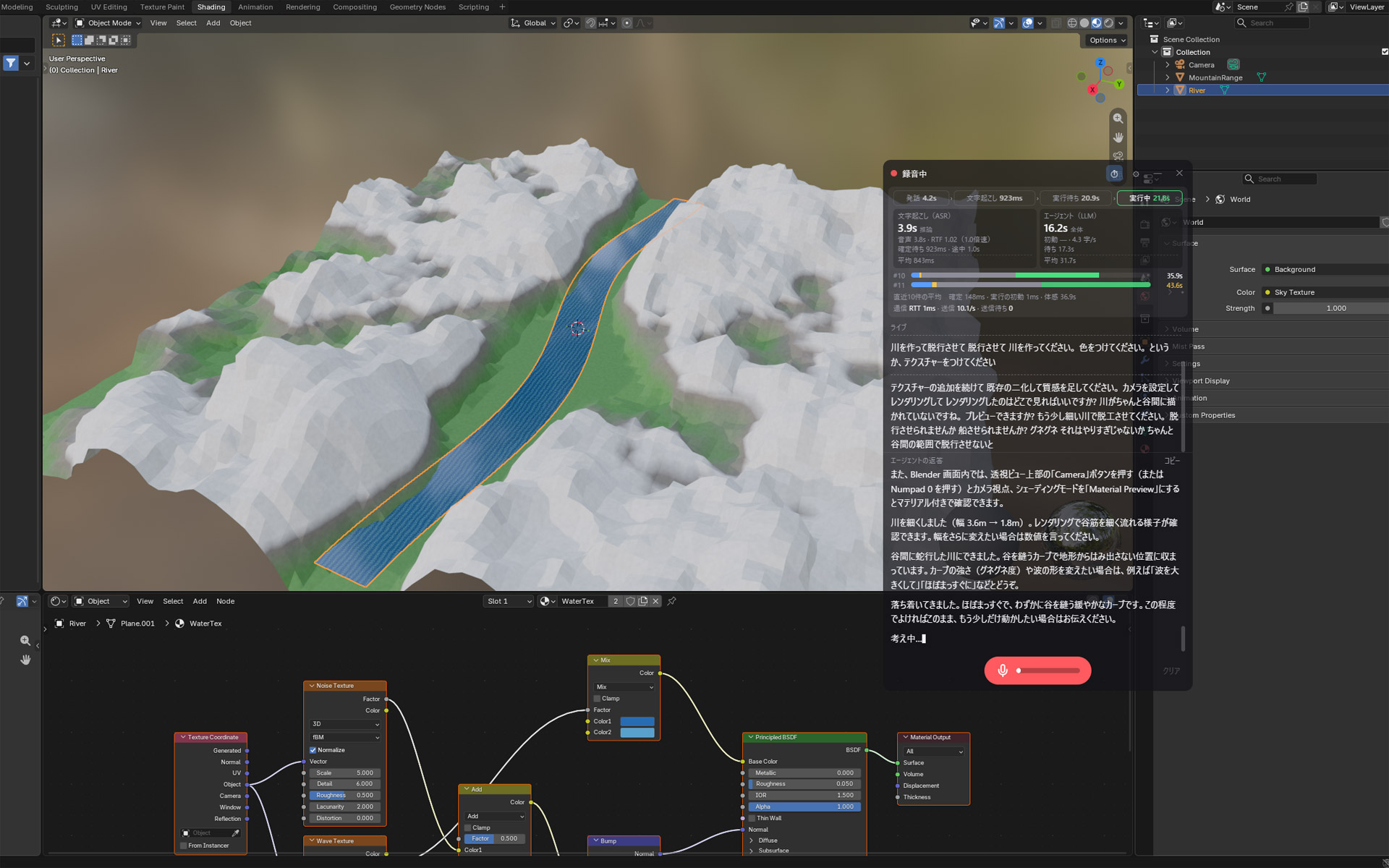The image size is (1389, 868).
Task: Toggle viewport overlays button
Action: (x=1027, y=23)
